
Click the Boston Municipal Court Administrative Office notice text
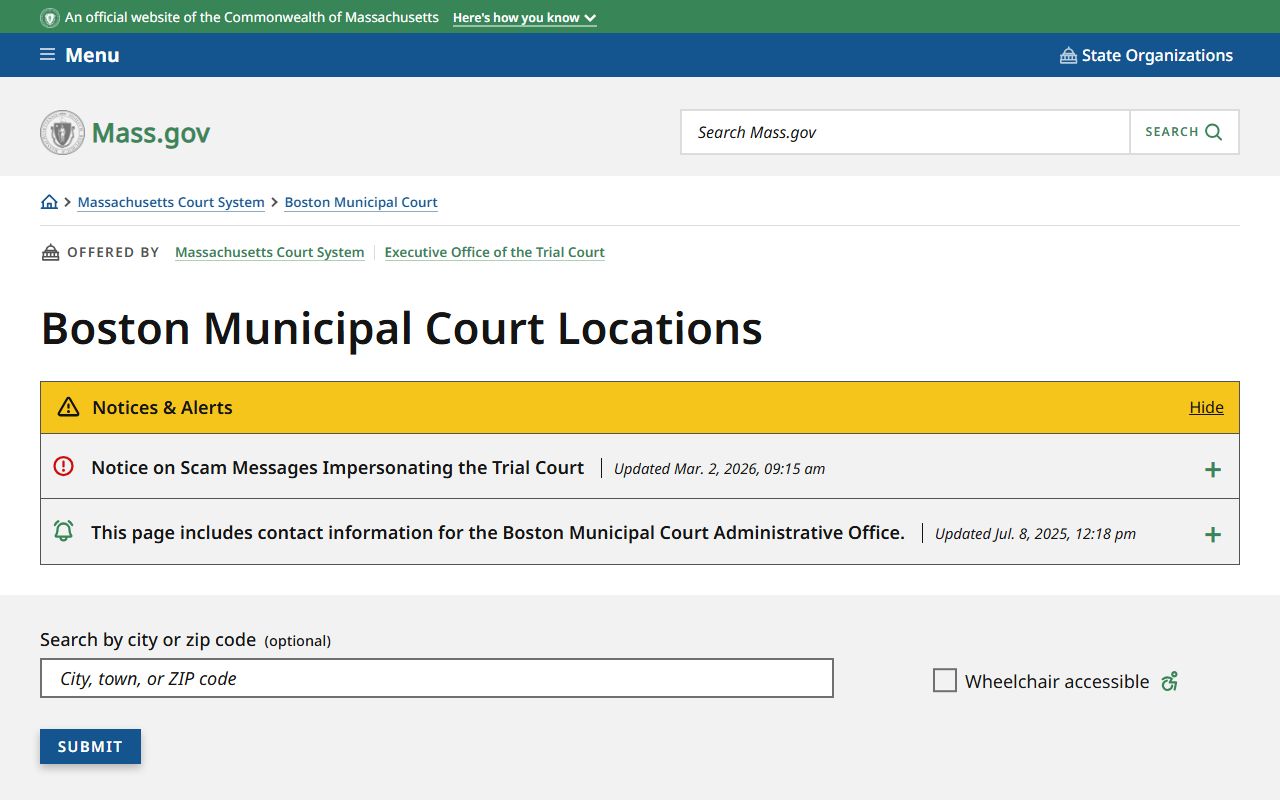pos(498,532)
